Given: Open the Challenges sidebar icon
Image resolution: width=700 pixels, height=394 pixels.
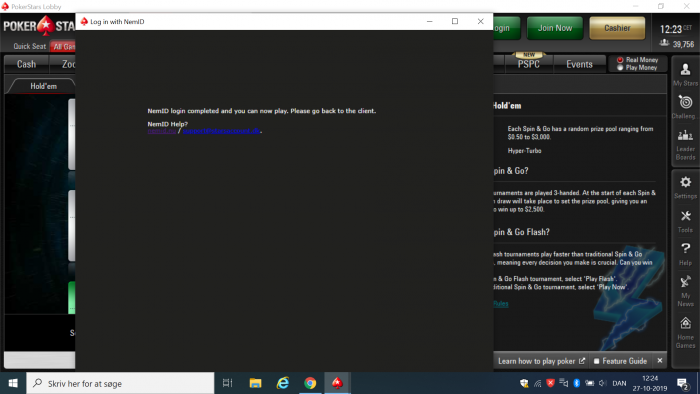Looking at the screenshot, I should [x=685, y=107].
